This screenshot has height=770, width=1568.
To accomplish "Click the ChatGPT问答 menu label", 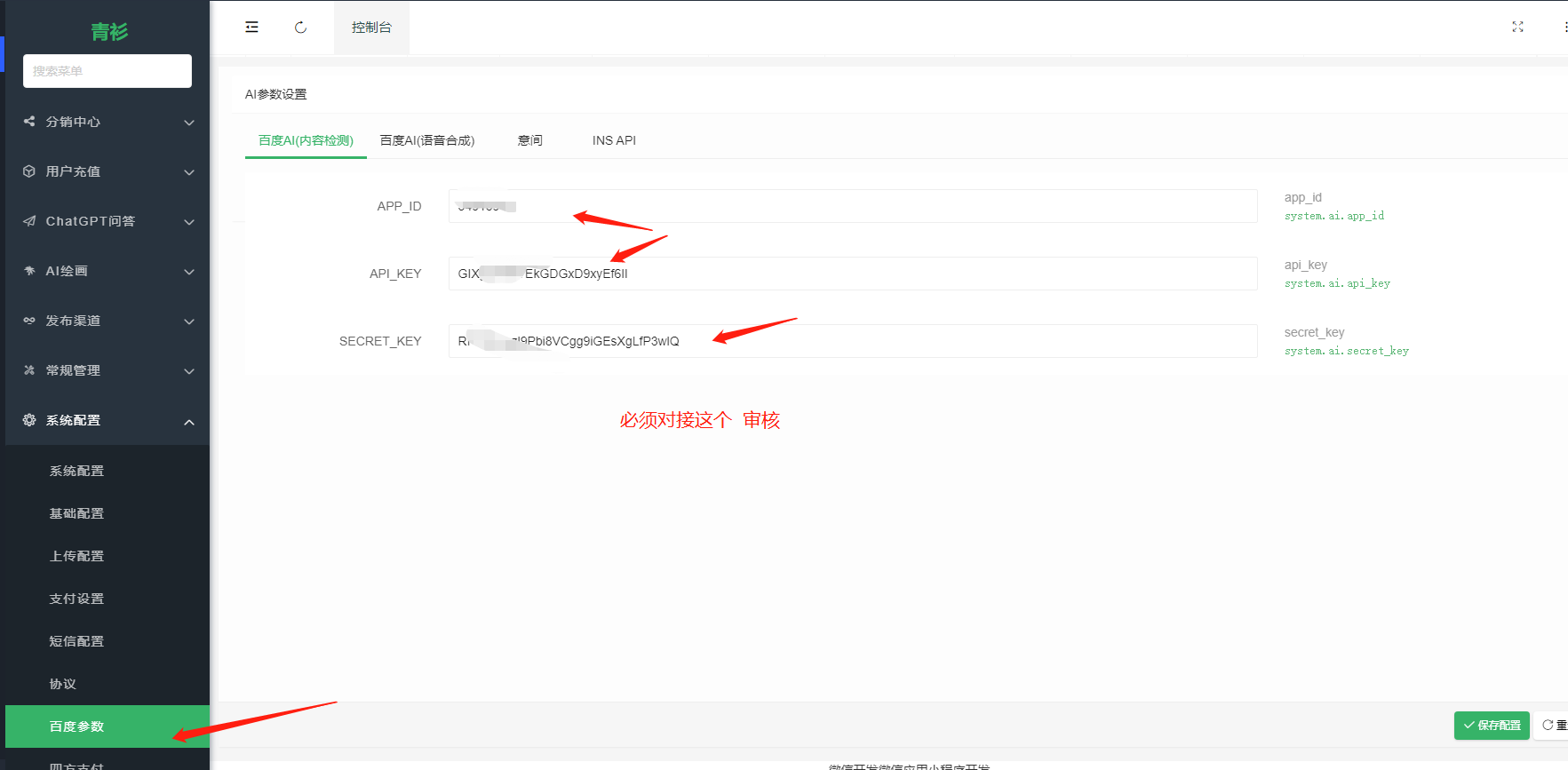I will [91, 221].
